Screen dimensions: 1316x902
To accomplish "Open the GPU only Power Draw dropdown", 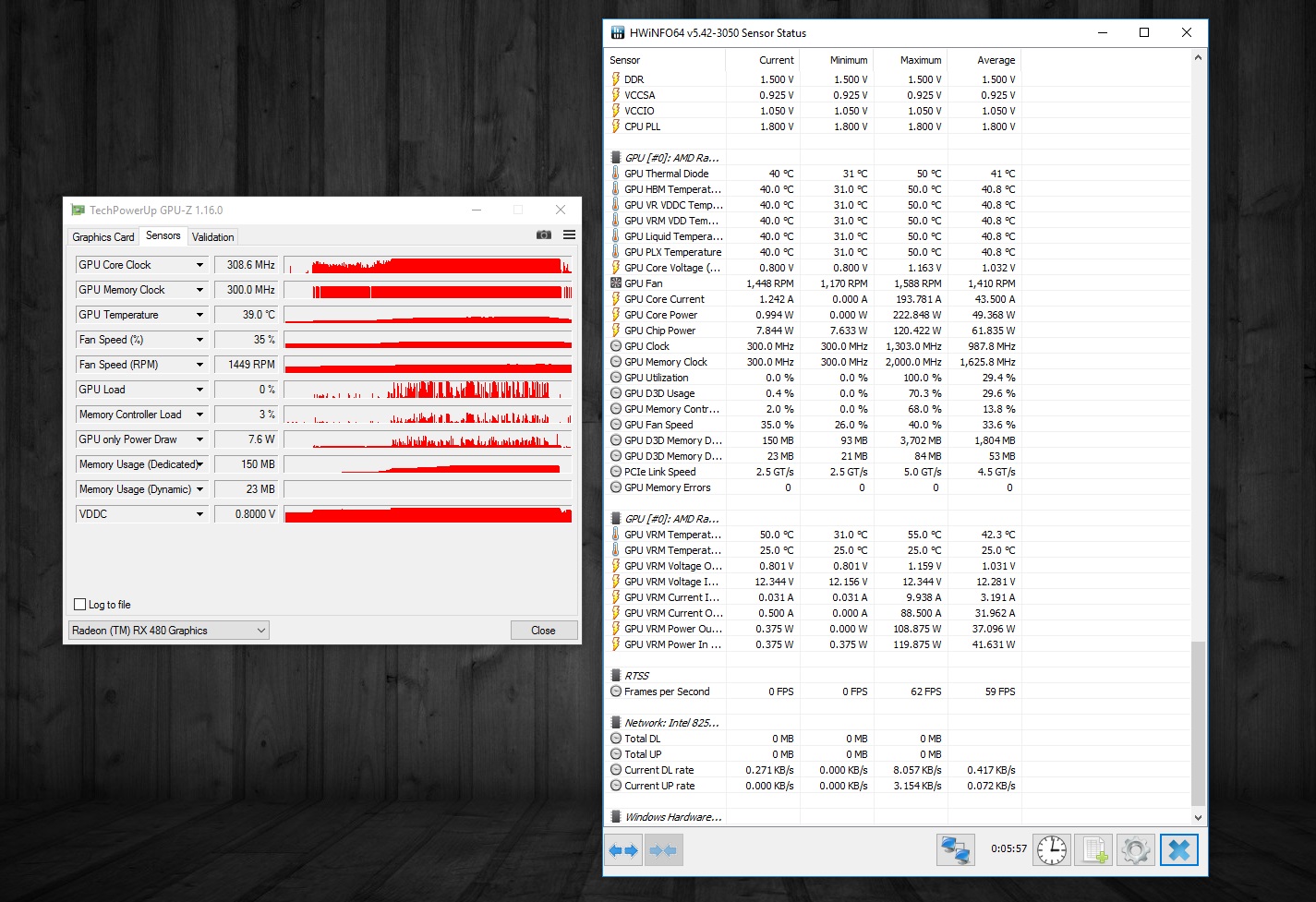I will click(199, 439).
